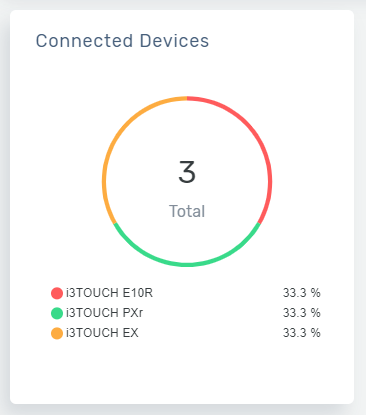Click the word Devices in the heading
Screen dimensions: 366x415
174,41
